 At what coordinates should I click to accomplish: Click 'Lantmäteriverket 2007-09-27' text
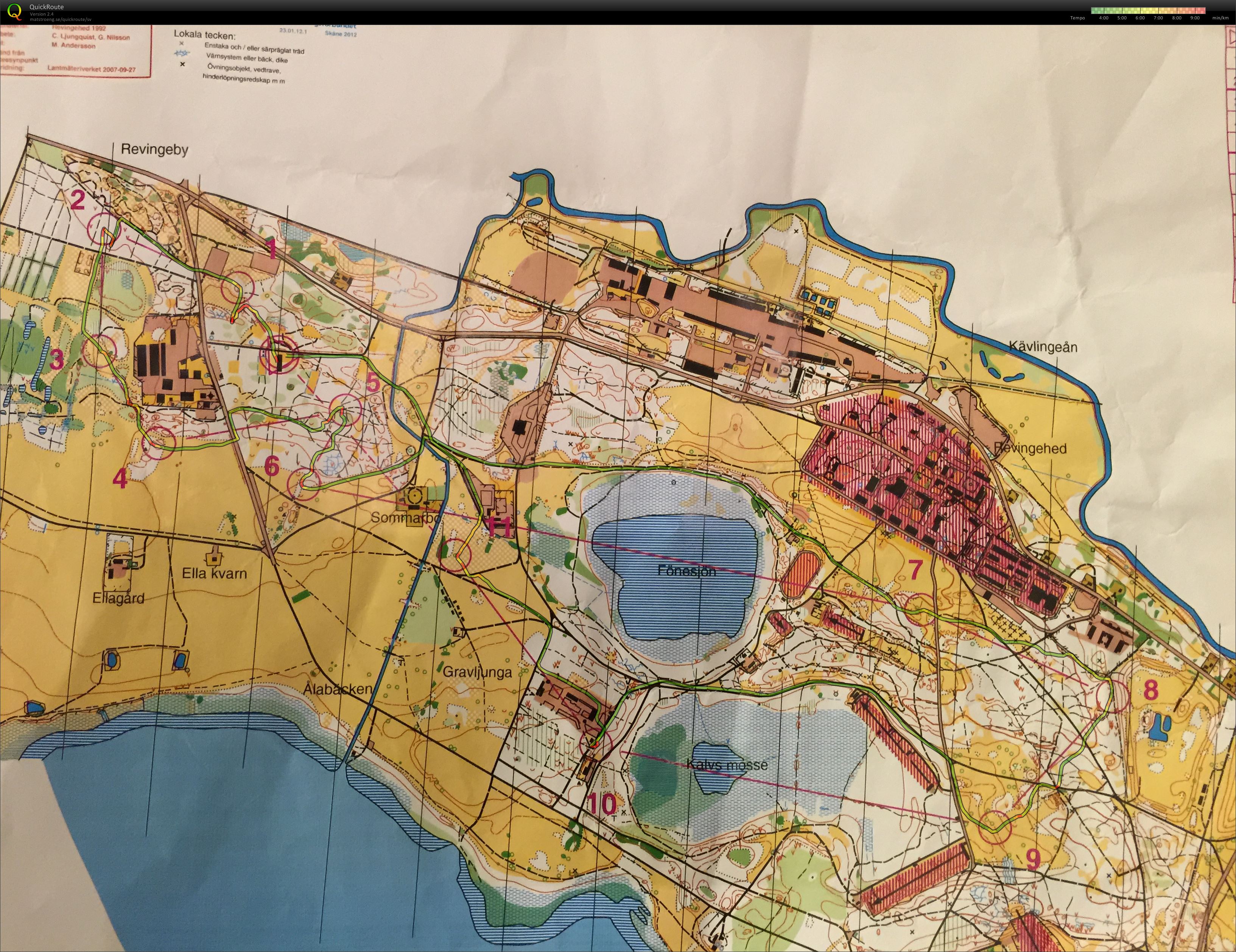pyautogui.click(x=92, y=69)
